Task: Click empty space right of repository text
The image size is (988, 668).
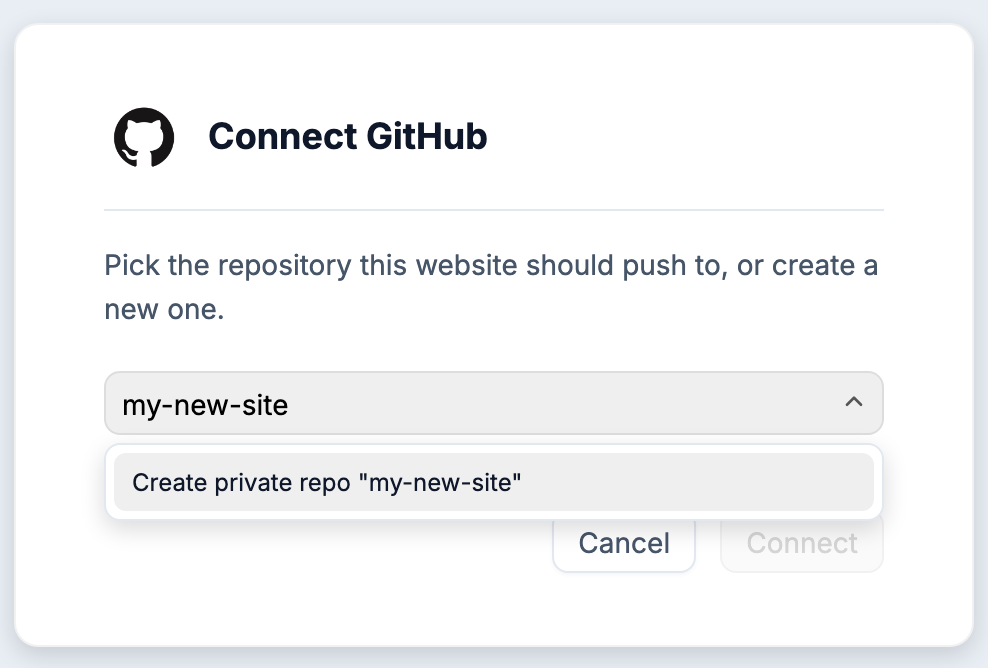Action: [x=561, y=403]
